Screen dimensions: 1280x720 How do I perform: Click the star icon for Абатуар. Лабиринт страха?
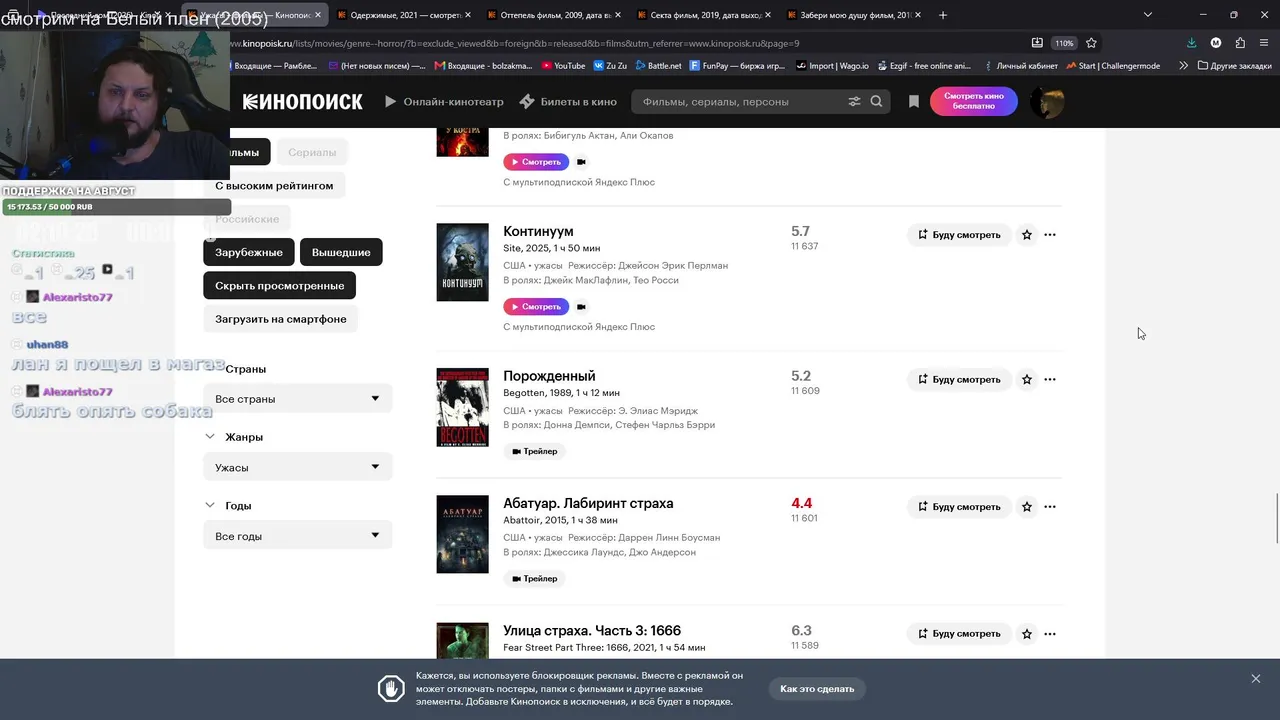pyautogui.click(x=1027, y=507)
